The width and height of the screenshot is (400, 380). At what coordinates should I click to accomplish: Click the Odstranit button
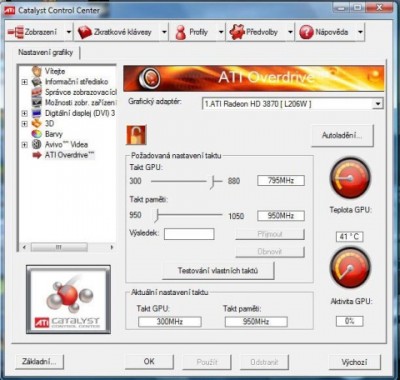(x=264, y=362)
